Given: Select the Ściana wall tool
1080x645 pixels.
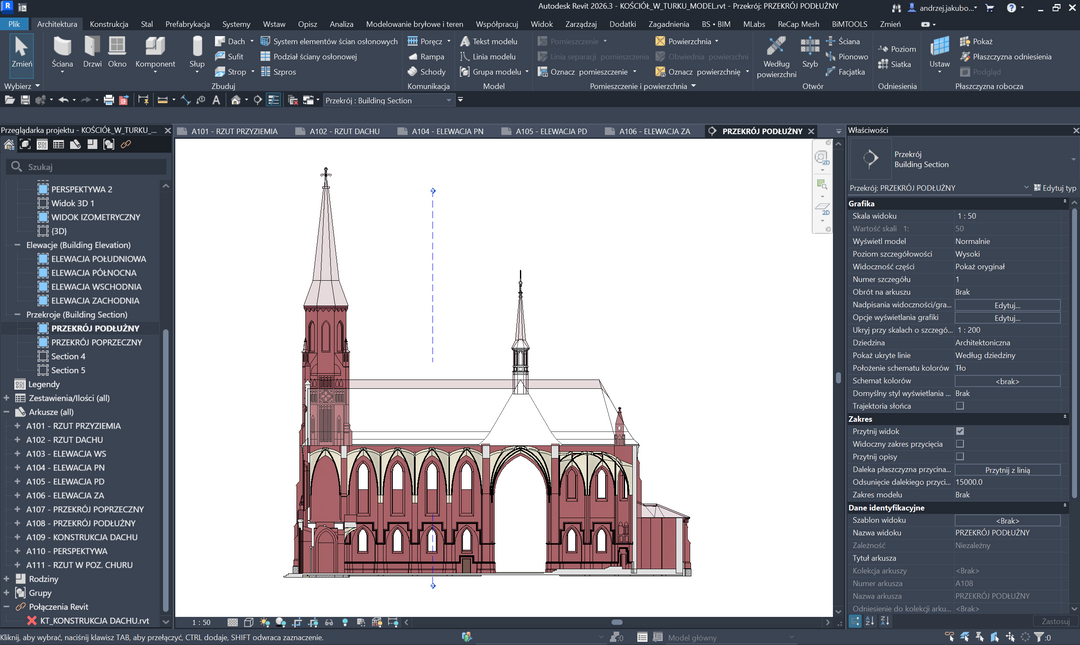Looking at the screenshot, I should [x=62, y=51].
